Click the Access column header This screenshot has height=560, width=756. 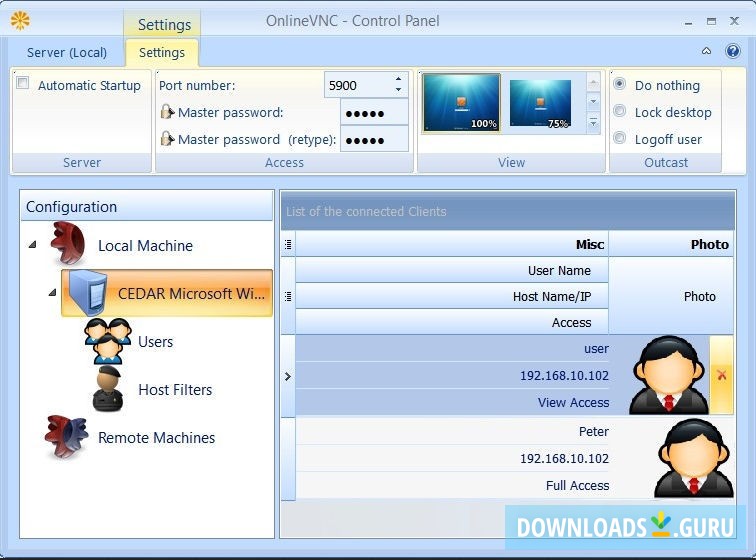(x=452, y=322)
